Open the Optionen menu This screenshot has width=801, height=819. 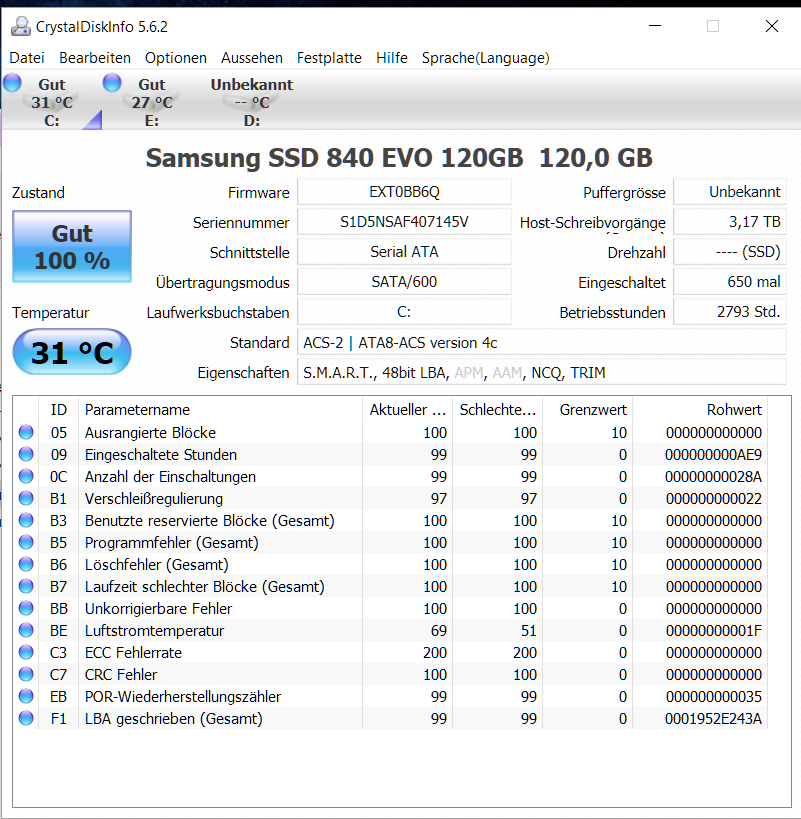coord(175,57)
